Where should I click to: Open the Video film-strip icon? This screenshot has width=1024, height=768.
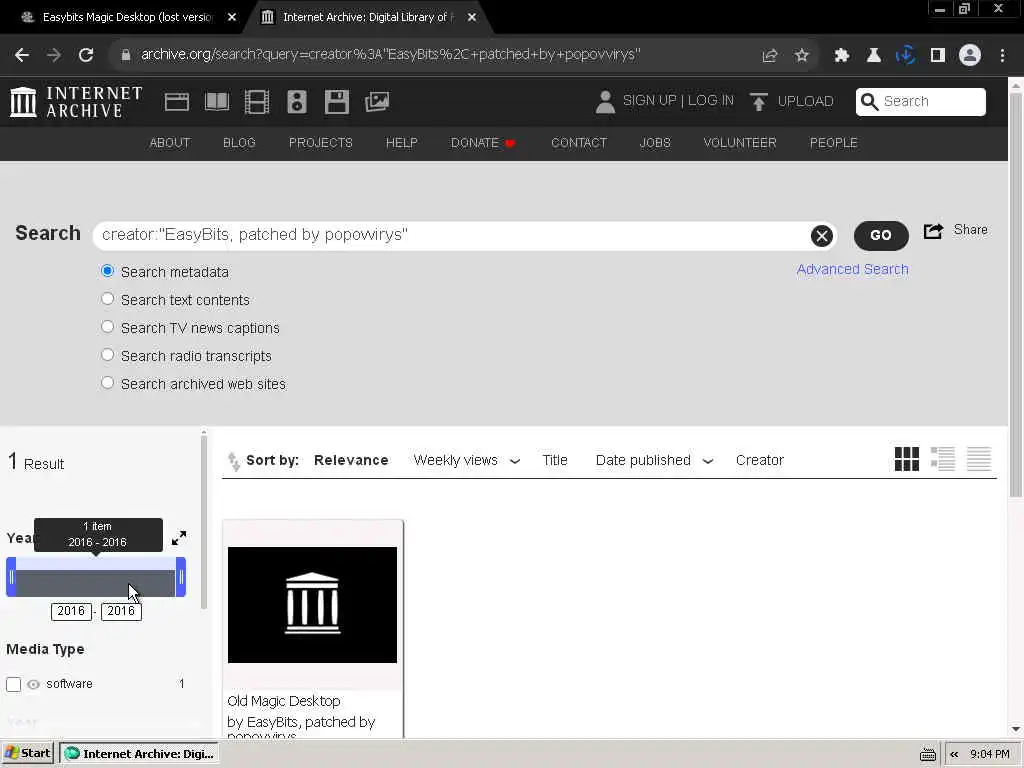[x=257, y=102]
